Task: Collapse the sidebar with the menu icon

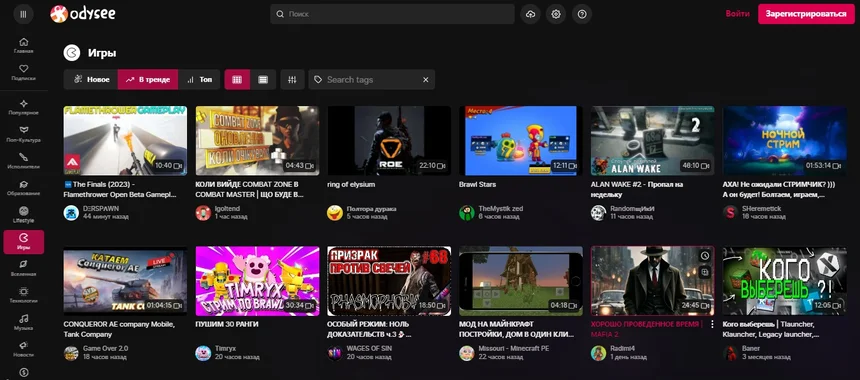Action: pyautogui.click(x=23, y=14)
